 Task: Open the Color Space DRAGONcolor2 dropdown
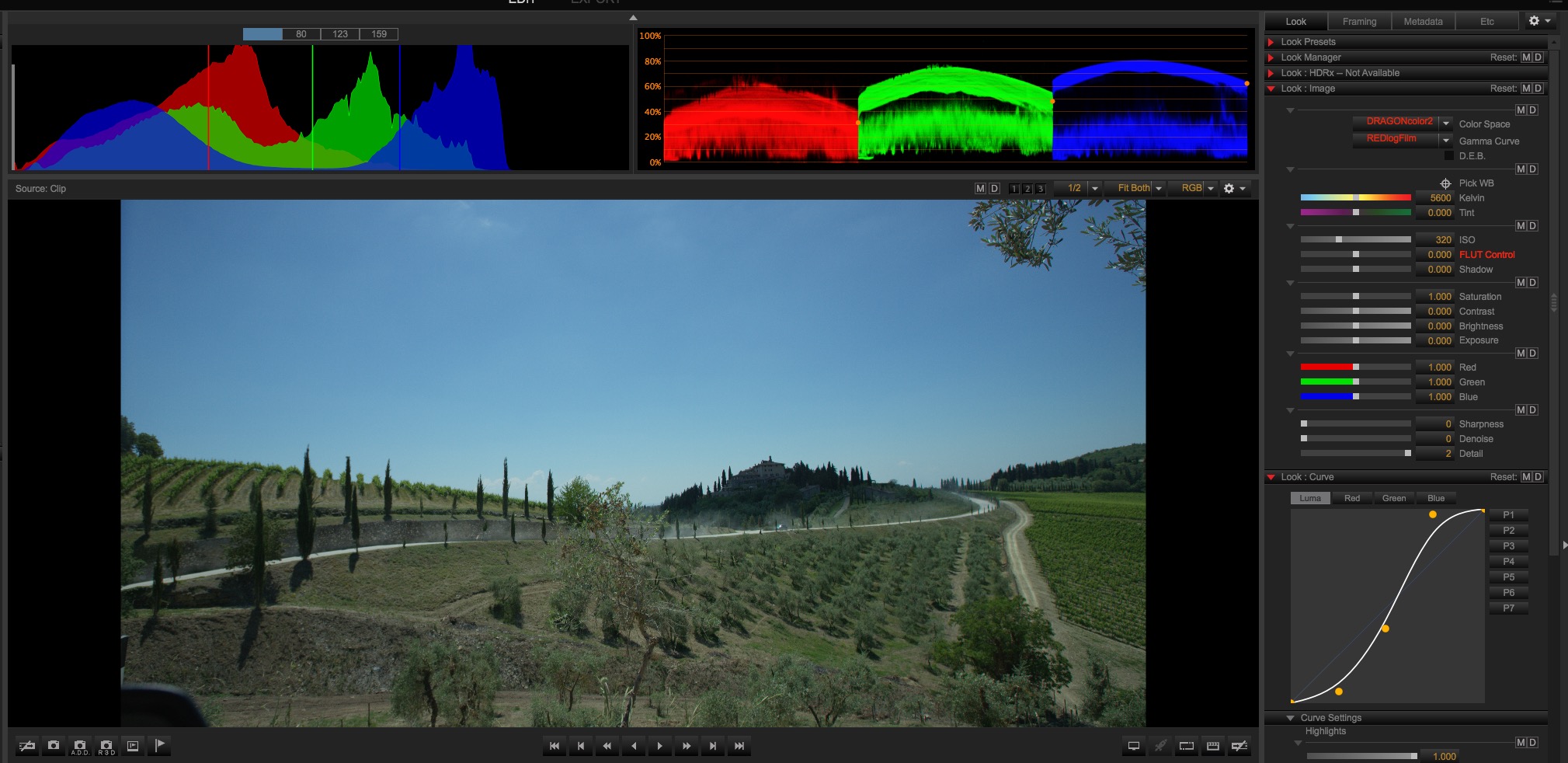pyautogui.click(x=1402, y=122)
